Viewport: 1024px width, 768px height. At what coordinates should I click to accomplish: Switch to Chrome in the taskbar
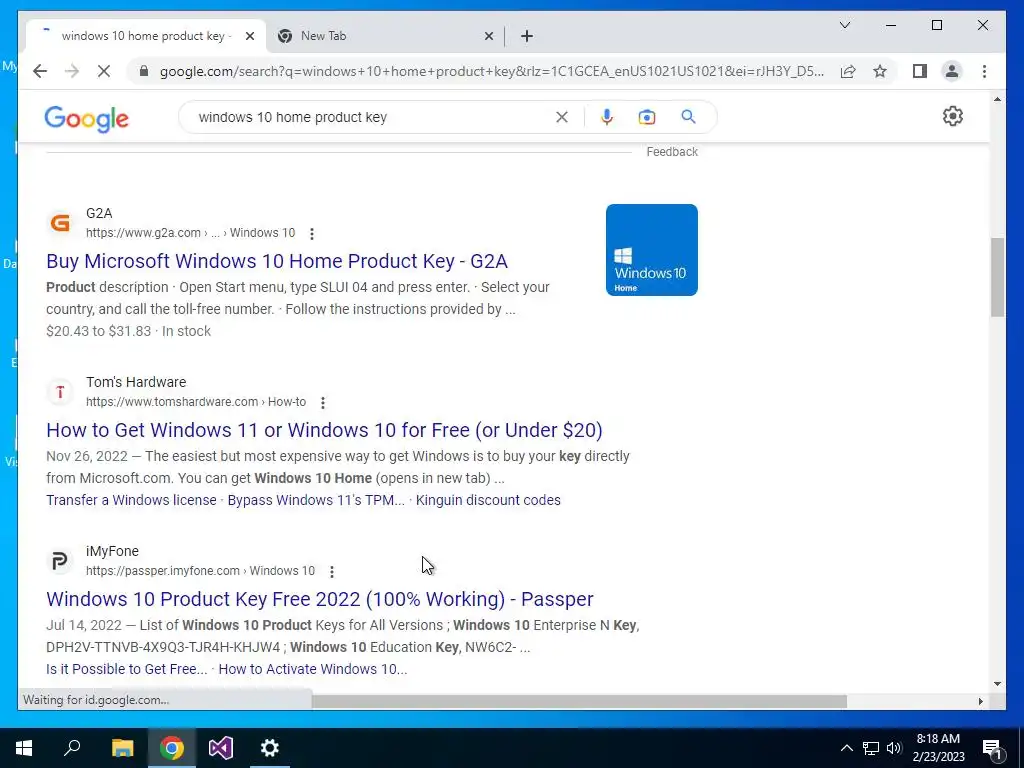172,748
